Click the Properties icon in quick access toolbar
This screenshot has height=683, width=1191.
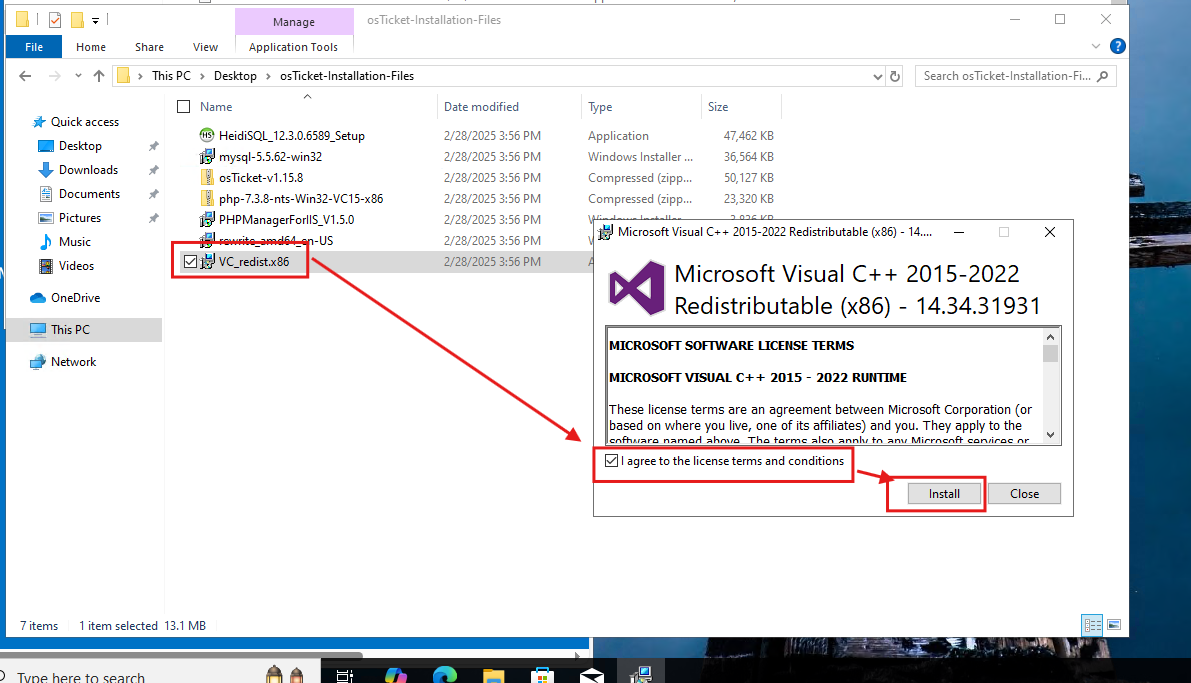[x=55, y=20]
